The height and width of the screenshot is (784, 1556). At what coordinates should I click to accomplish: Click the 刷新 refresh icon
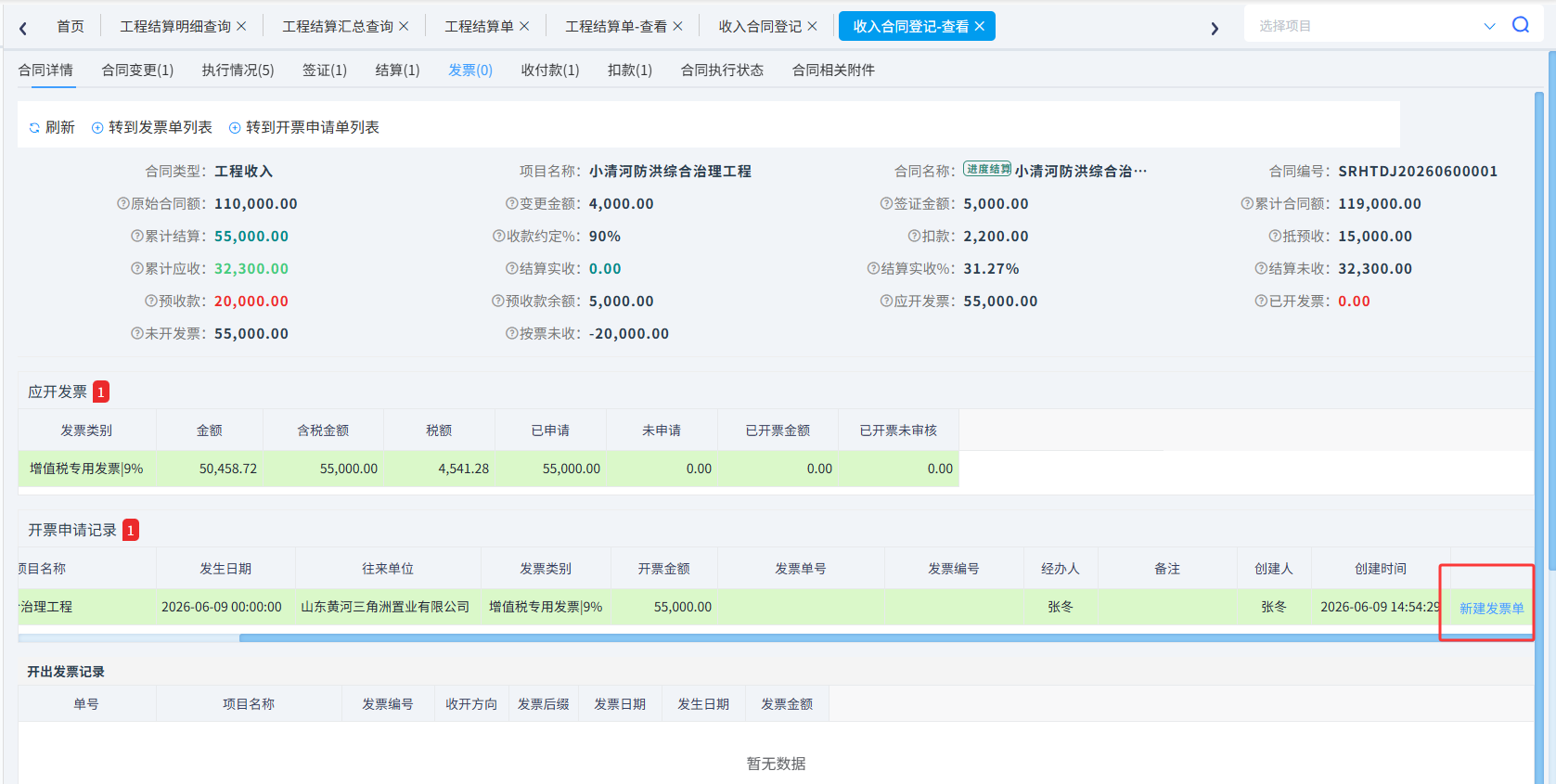tap(34, 128)
